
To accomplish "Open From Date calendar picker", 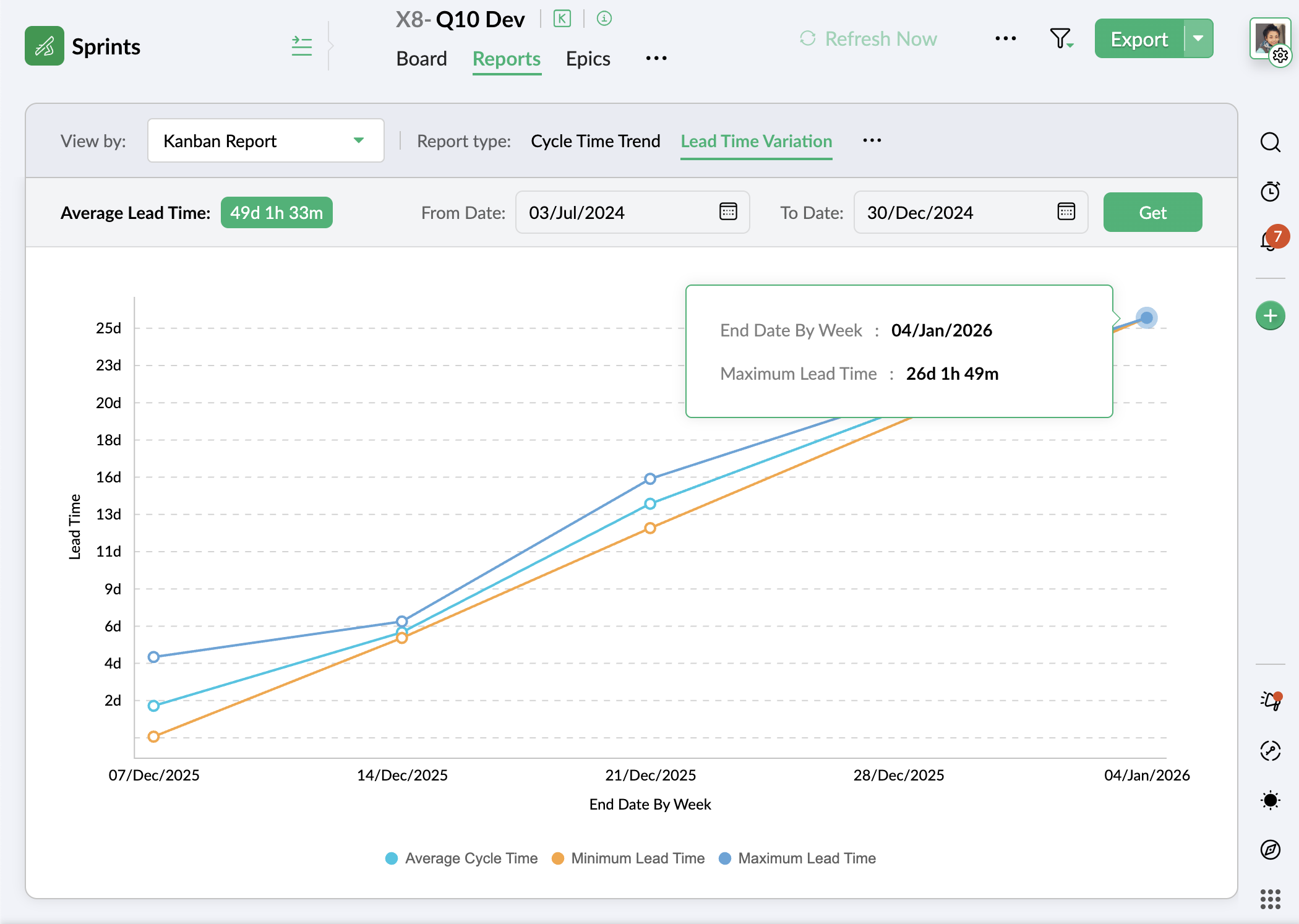I will tap(728, 212).
